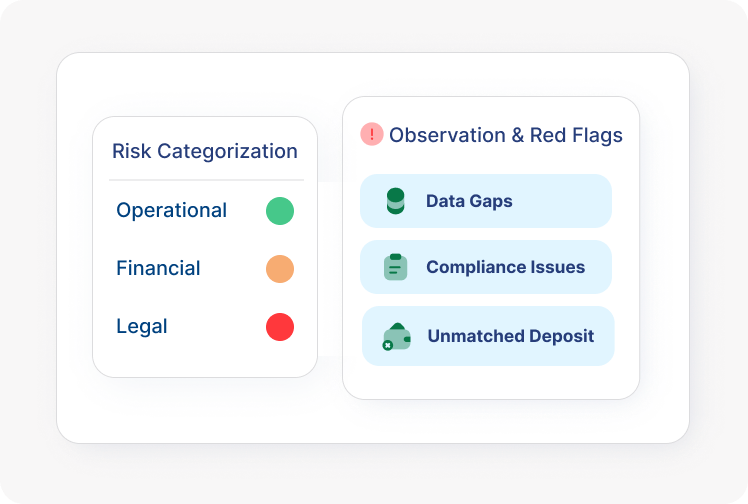Viewport: 748px width, 504px height.
Task: Click the Observation & Red Flags heading
Action: (x=505, y=135)
